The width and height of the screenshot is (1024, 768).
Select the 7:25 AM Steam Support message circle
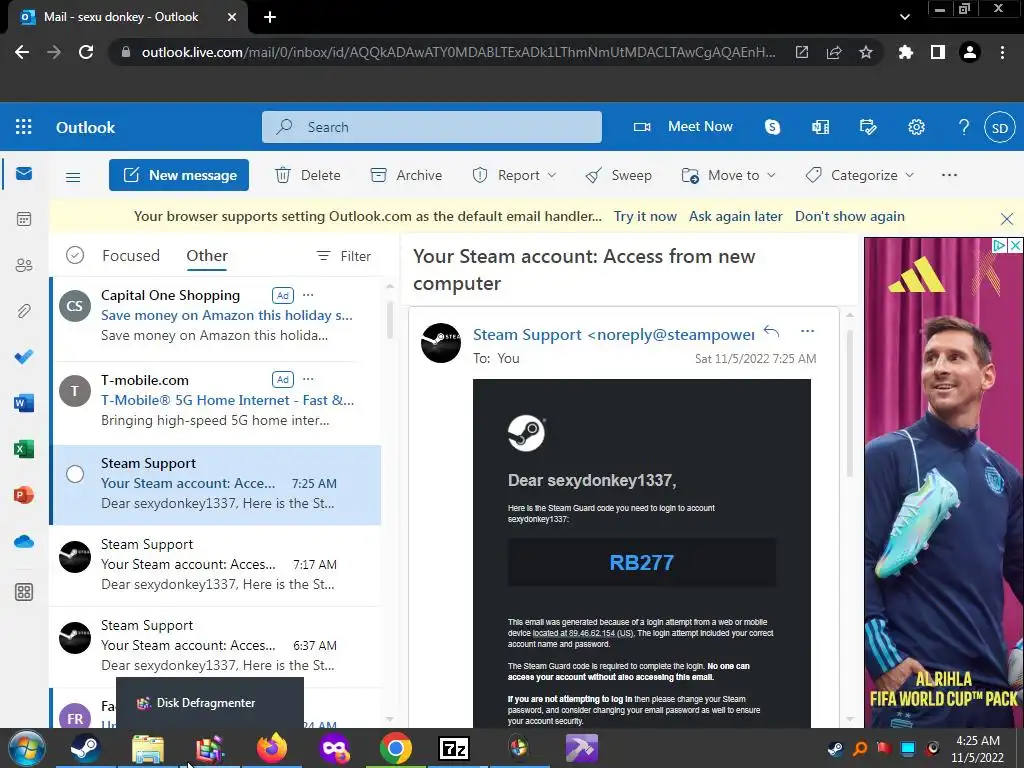click(75, 473)
